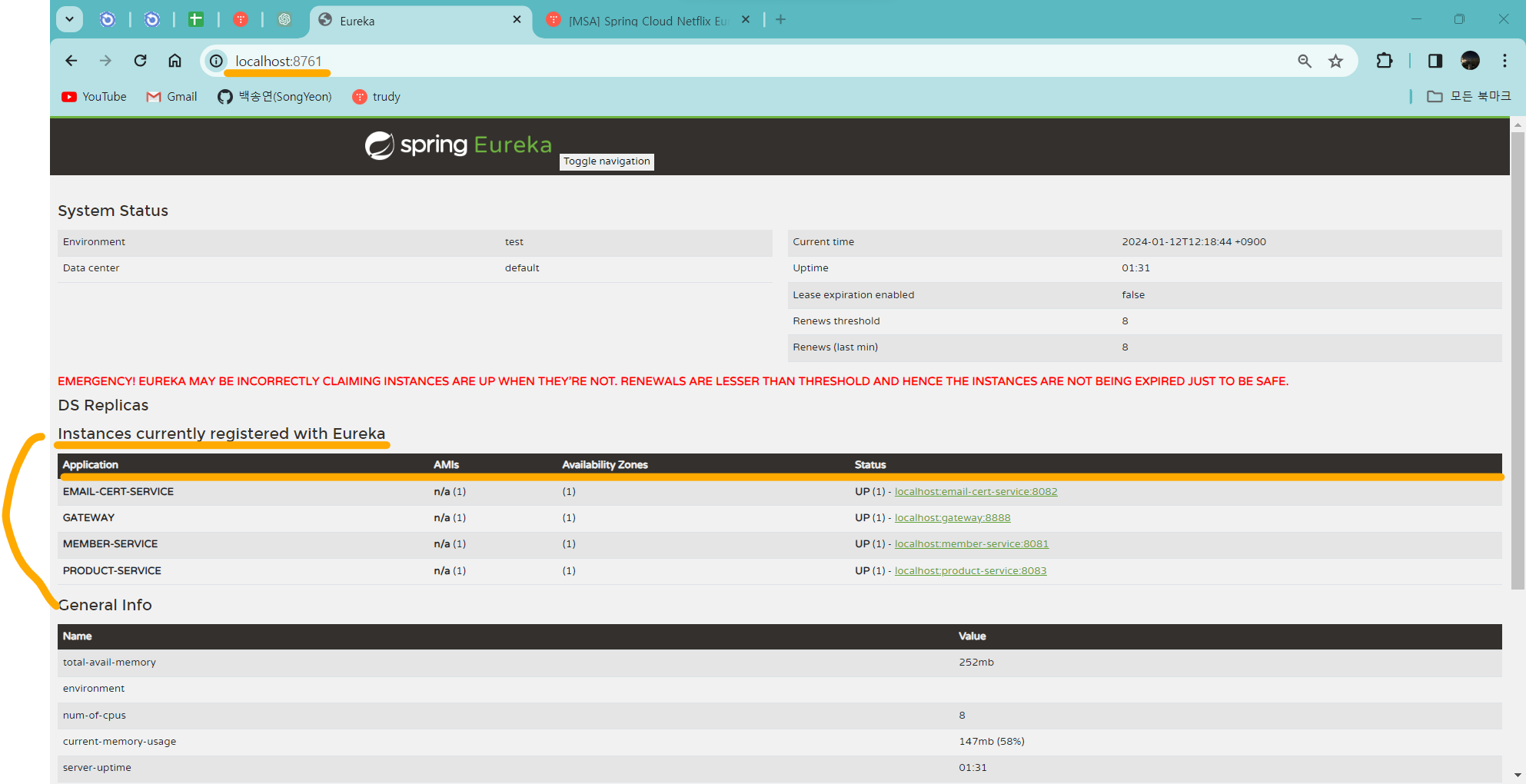The image size is (1526, 784).
Task: Open the Chrome three-dot menu
Action: [1504, 61]
